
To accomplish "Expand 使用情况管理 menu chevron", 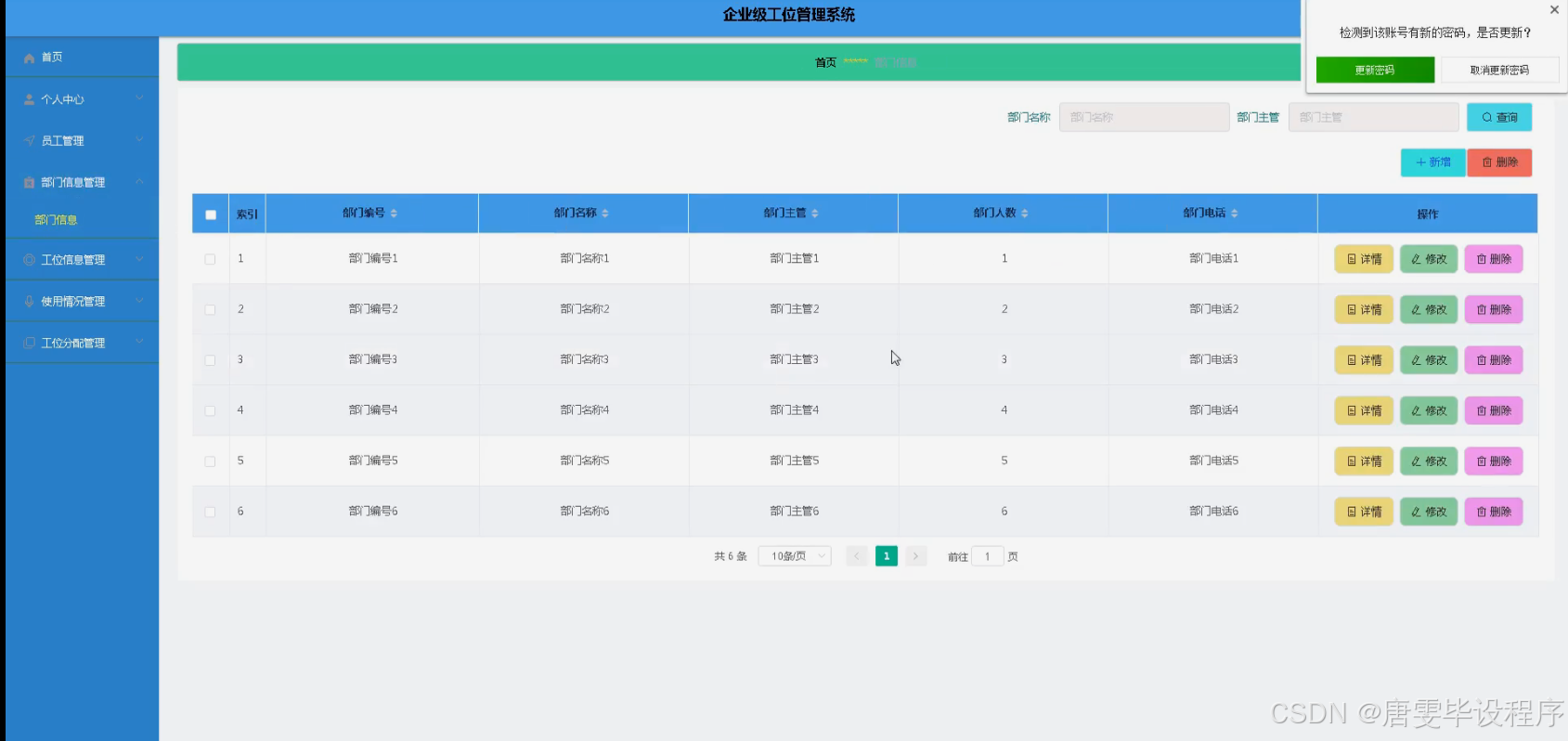I will pos(139,301).
